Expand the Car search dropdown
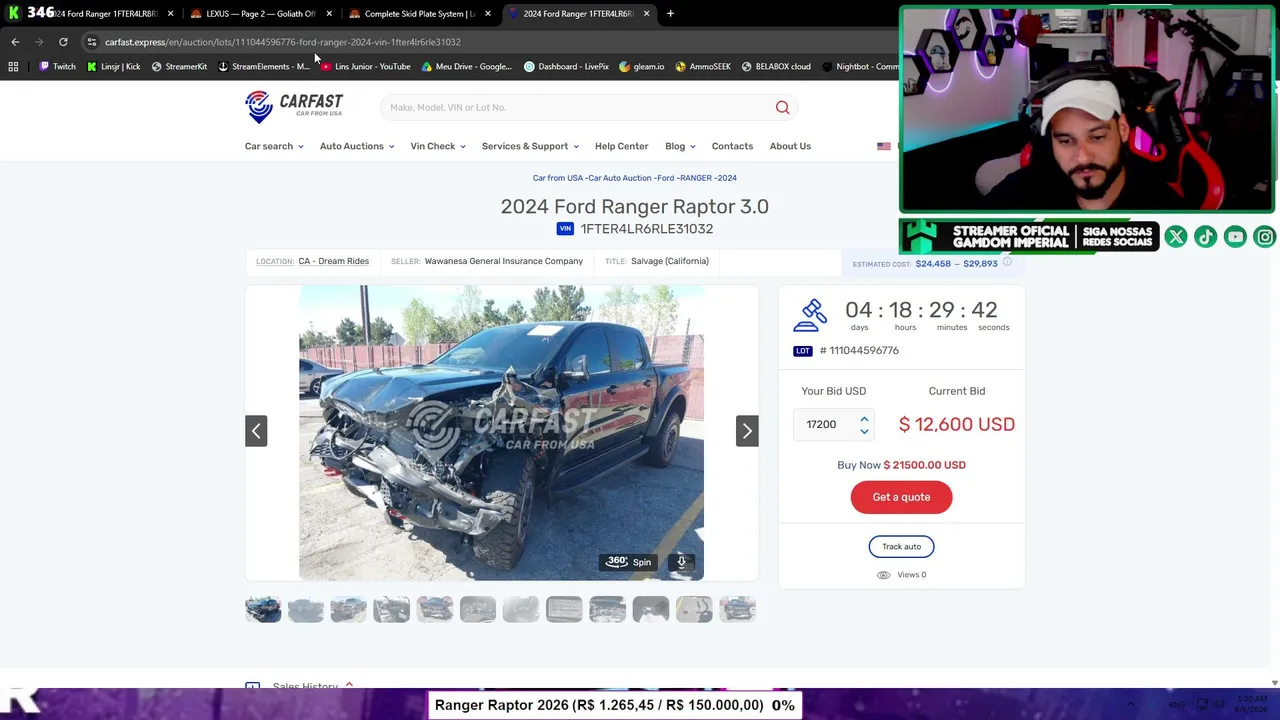1280x720 pixels. coord(274,146)
